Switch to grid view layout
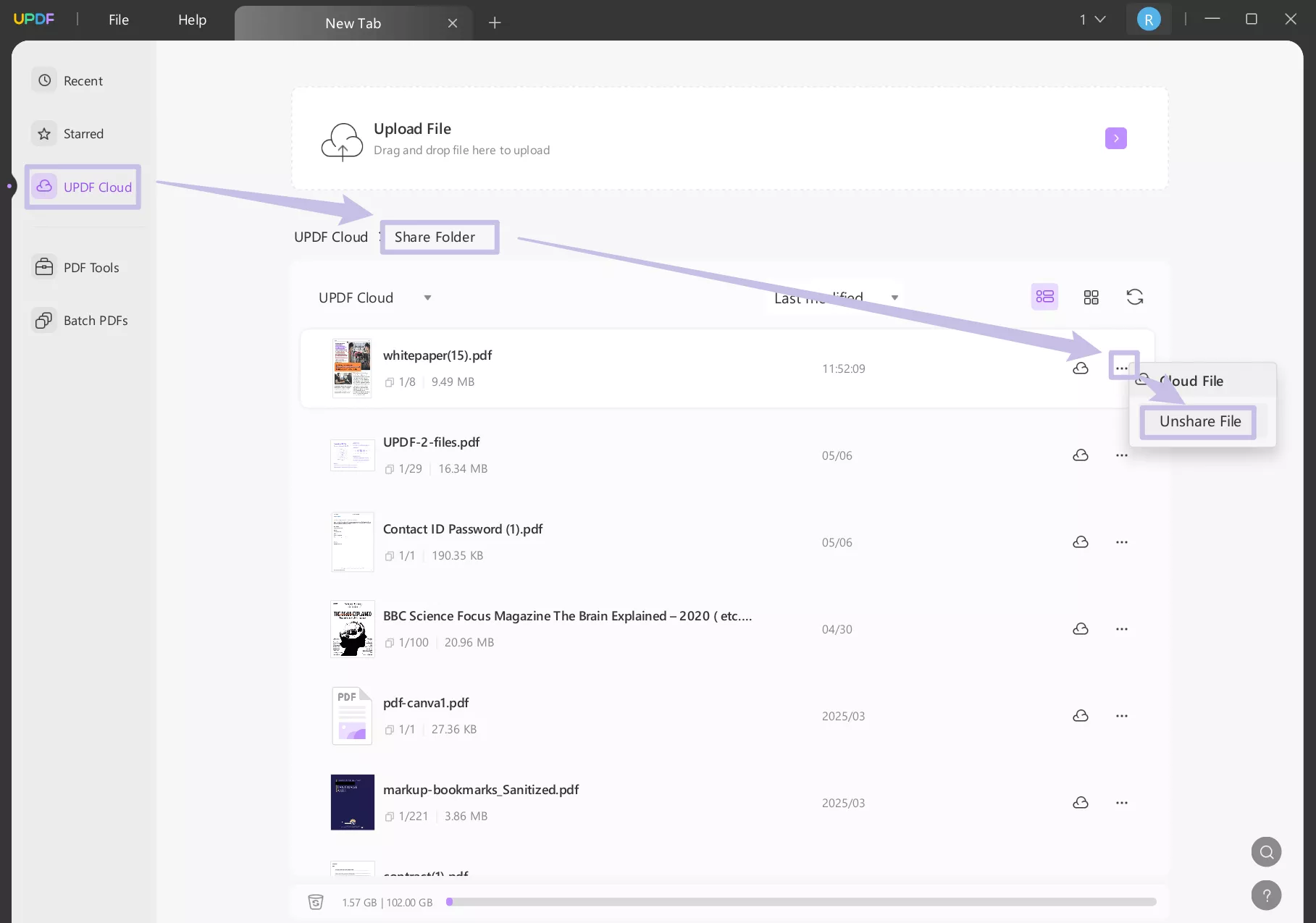 [1091, 298]
